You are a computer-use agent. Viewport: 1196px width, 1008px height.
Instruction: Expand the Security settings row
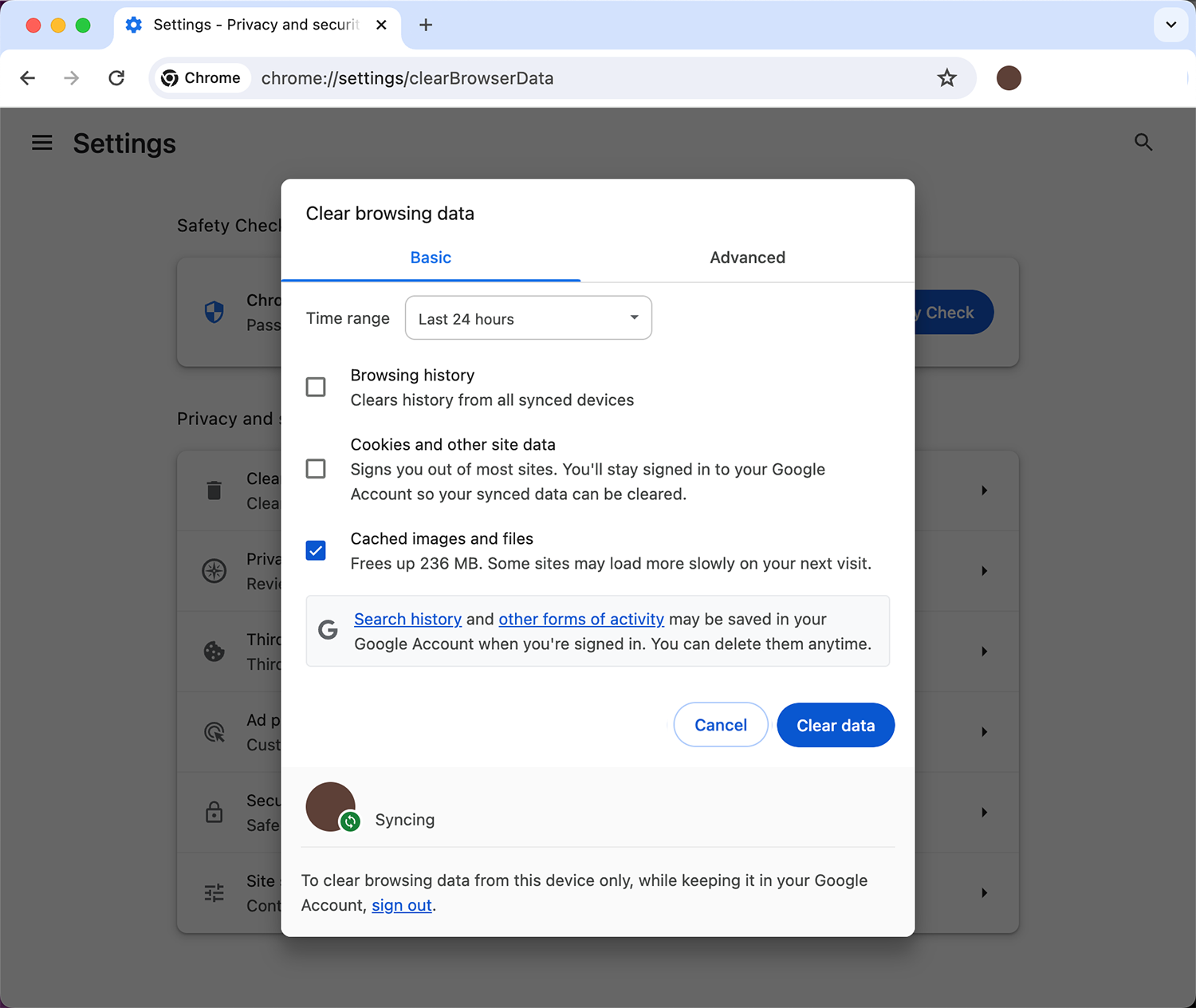(983, 813)
